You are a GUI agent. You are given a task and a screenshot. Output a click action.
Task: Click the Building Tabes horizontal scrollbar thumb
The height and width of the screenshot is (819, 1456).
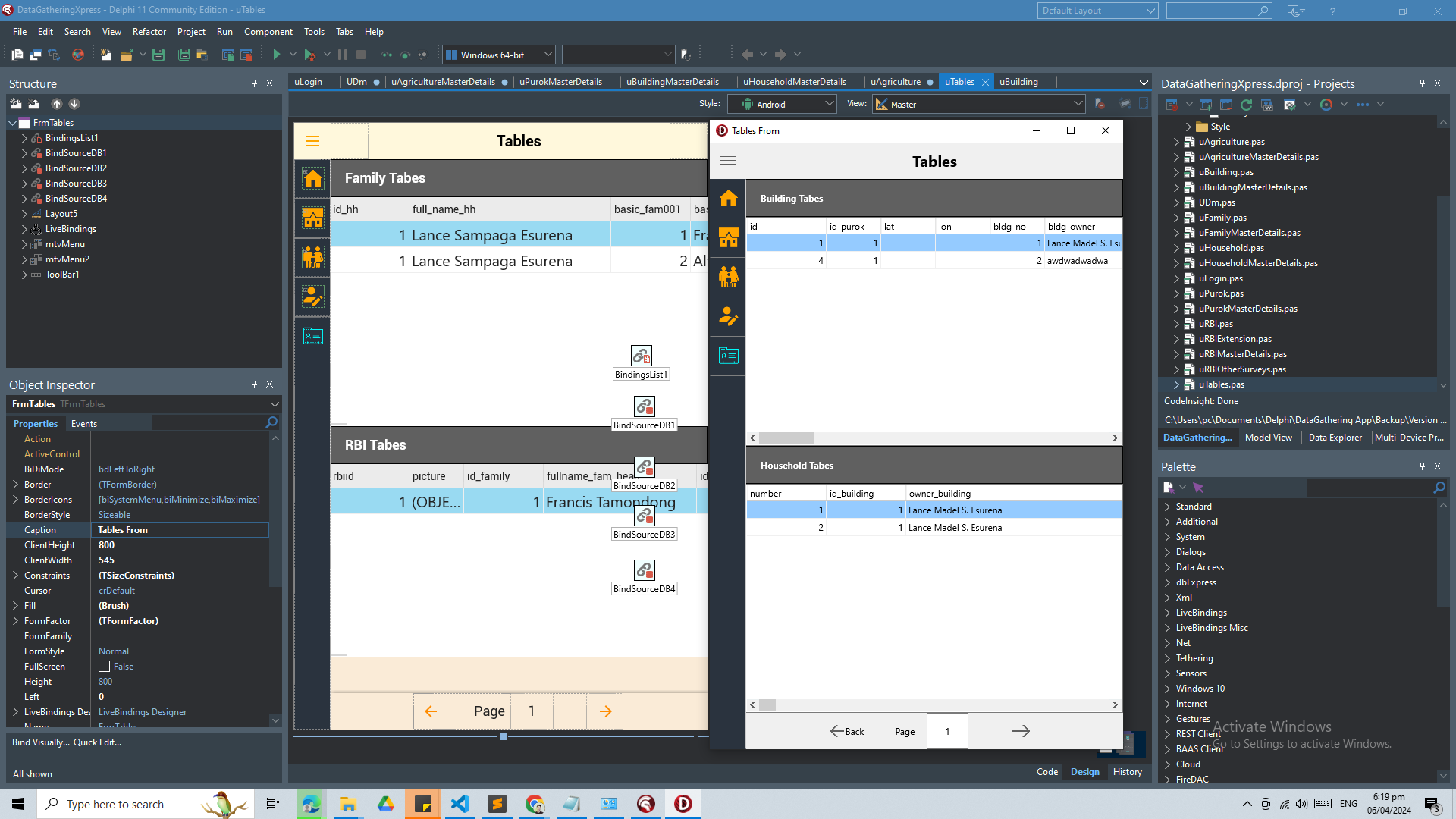click(x=786, y=438)
